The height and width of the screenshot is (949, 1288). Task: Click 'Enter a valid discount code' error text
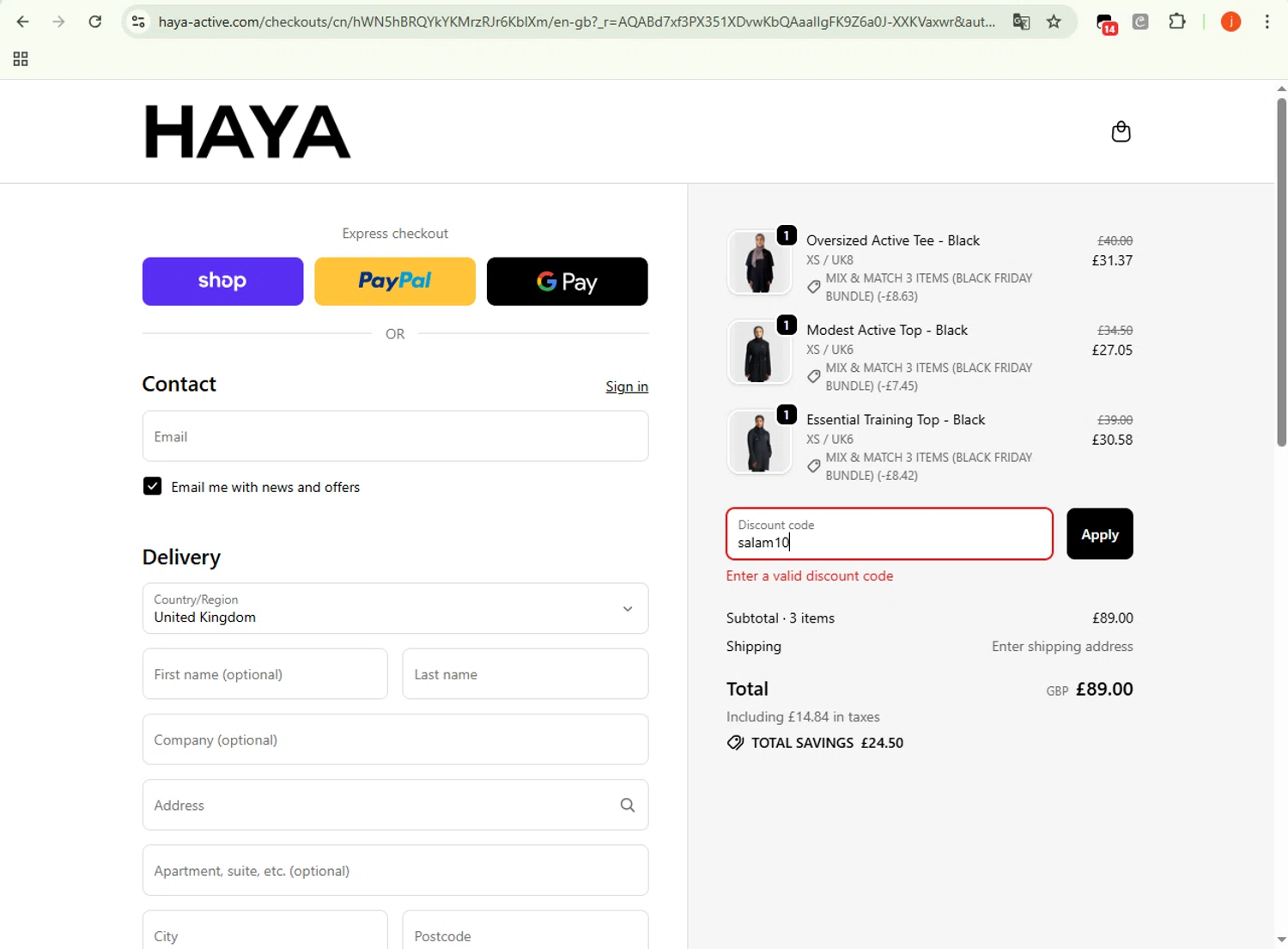coord(810,576)
